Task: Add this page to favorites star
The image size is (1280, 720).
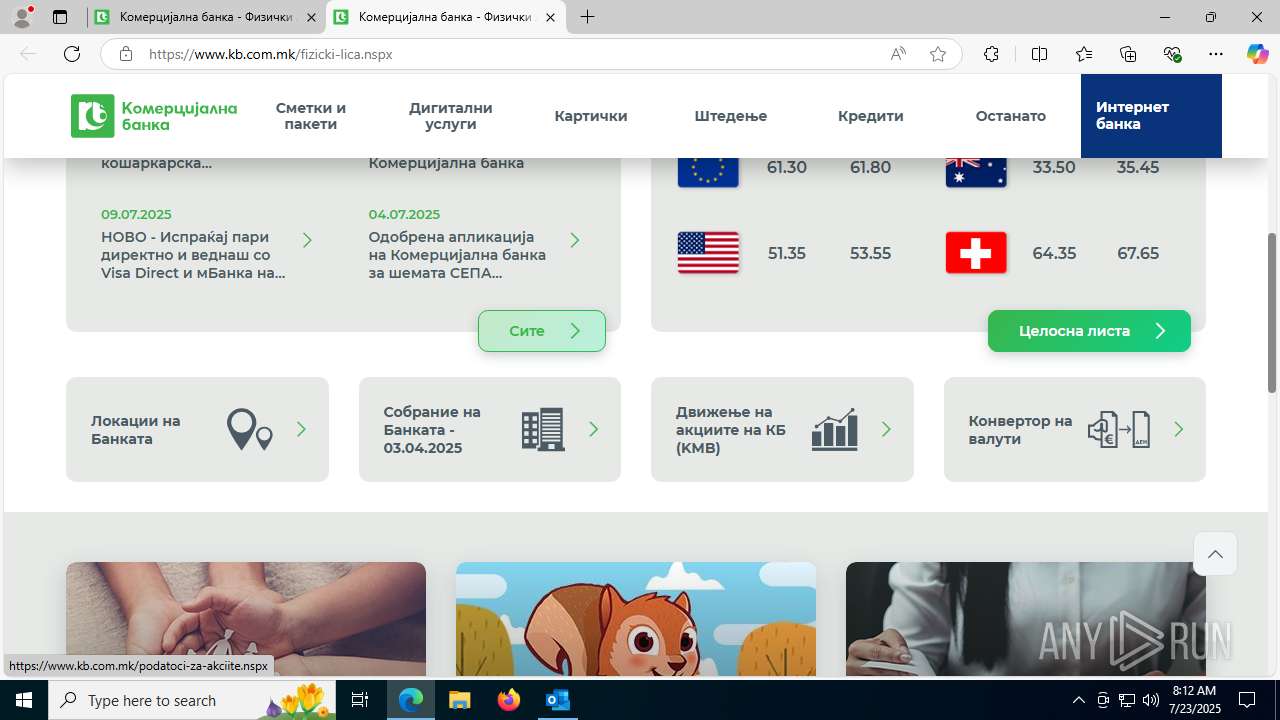Action: tap(938, 54)
